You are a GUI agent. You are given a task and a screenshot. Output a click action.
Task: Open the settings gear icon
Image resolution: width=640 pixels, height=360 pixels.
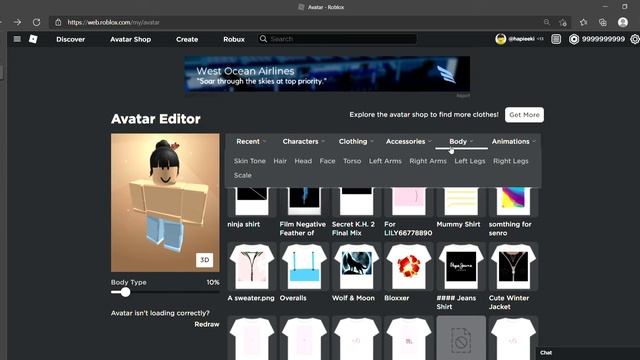click(x=635, y=39)
